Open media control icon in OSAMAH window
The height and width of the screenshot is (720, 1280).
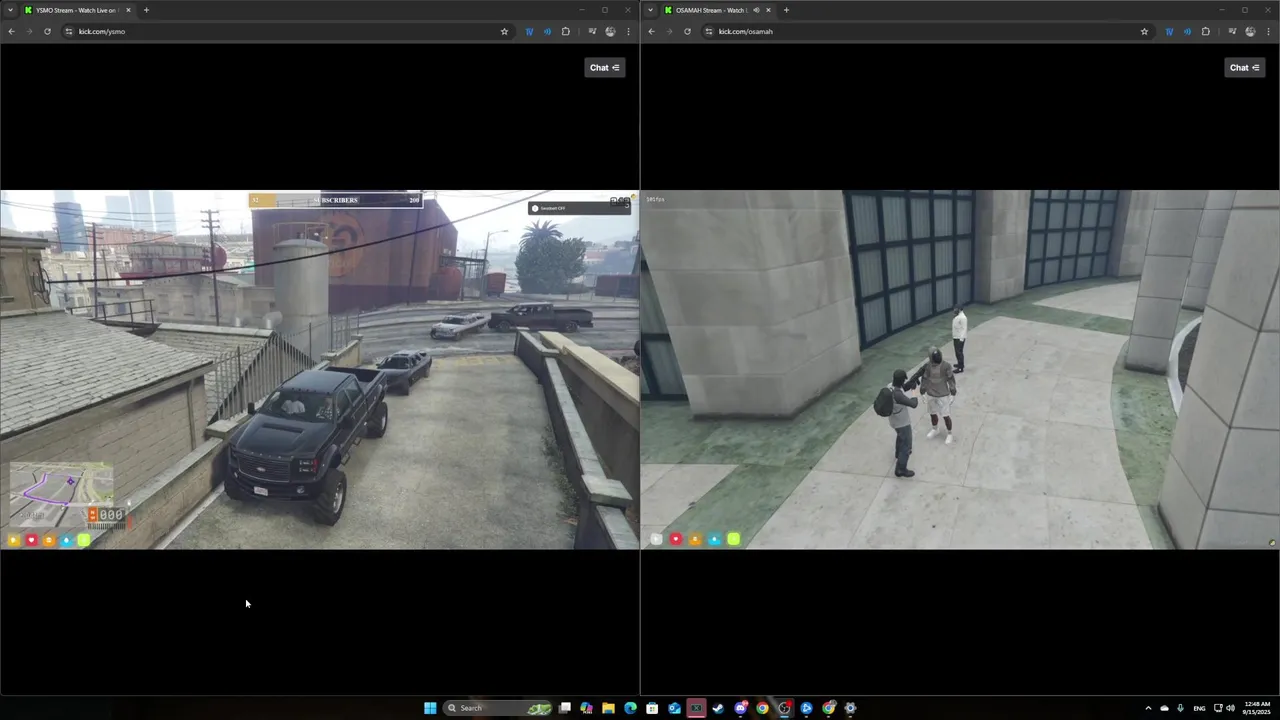[x=1232, y=31]
